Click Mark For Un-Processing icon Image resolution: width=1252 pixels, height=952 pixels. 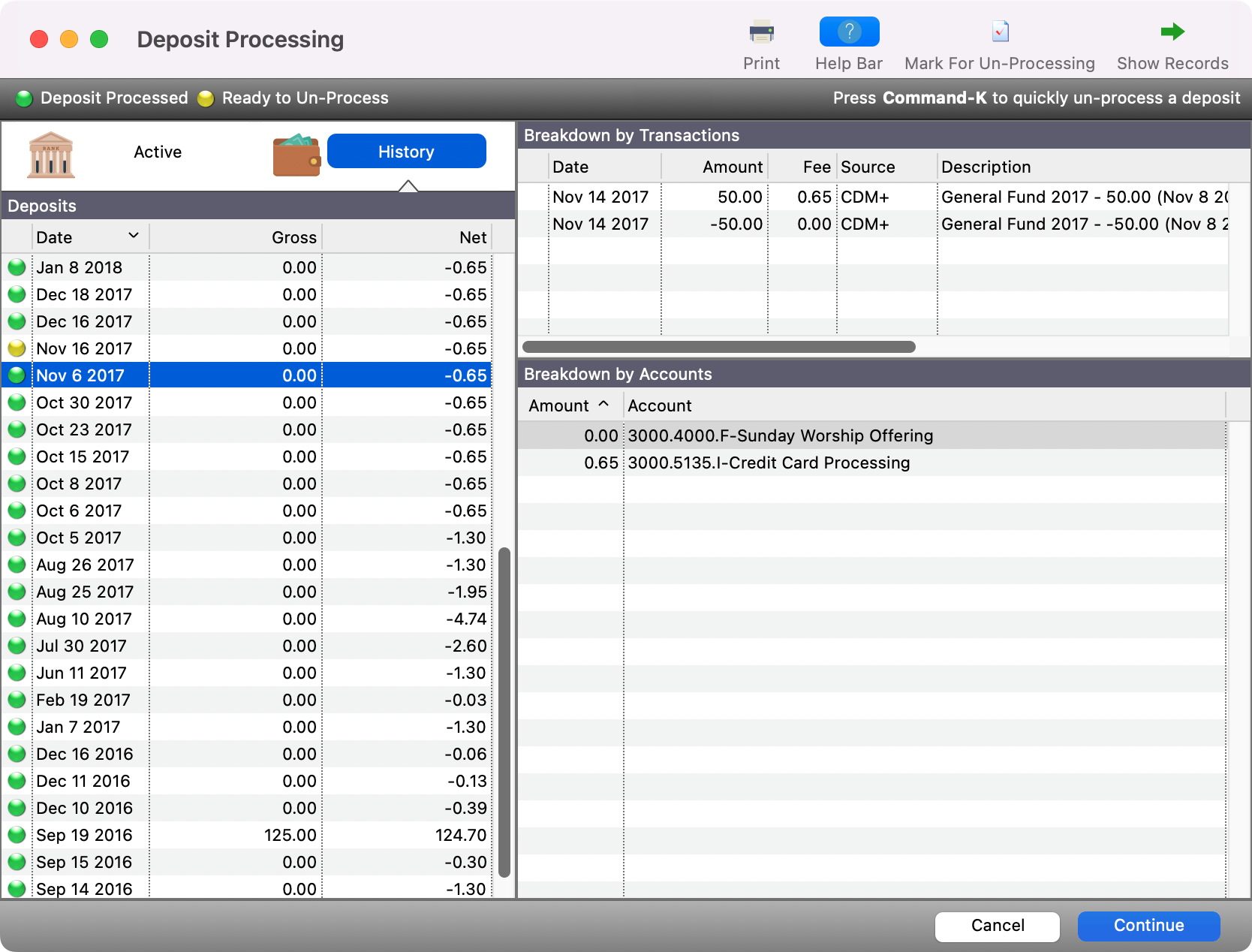click(x=1000, y=32)
